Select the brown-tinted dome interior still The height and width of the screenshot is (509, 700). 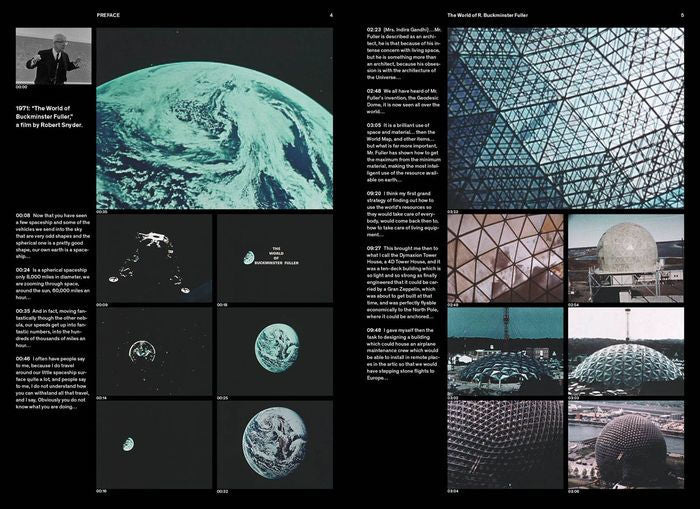coord(505,259)
